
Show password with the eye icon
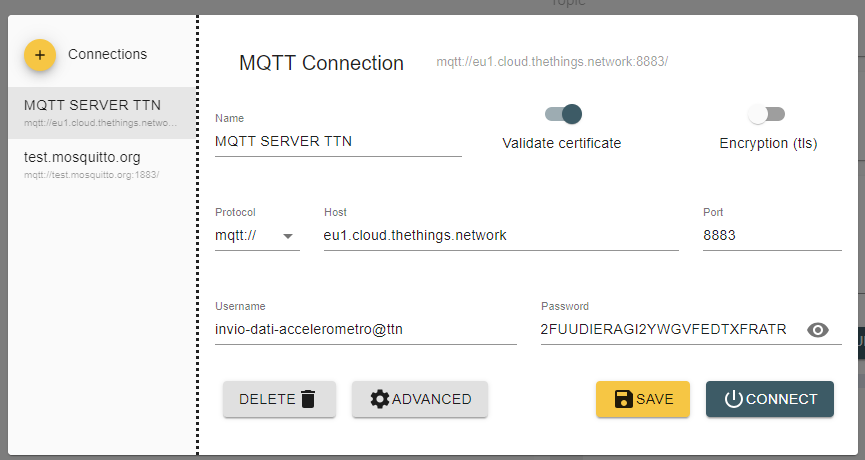pyautogui.click(x=818, y=330)
